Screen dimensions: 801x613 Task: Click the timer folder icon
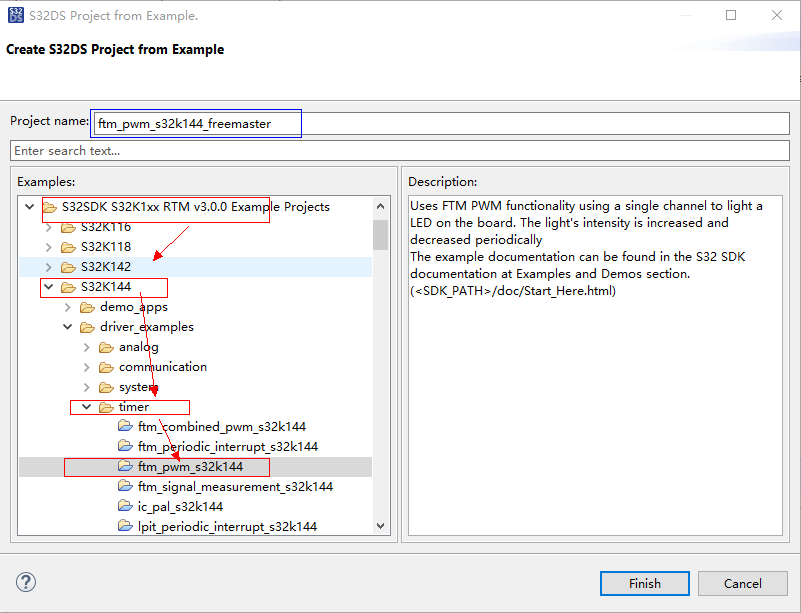(106, 407)
